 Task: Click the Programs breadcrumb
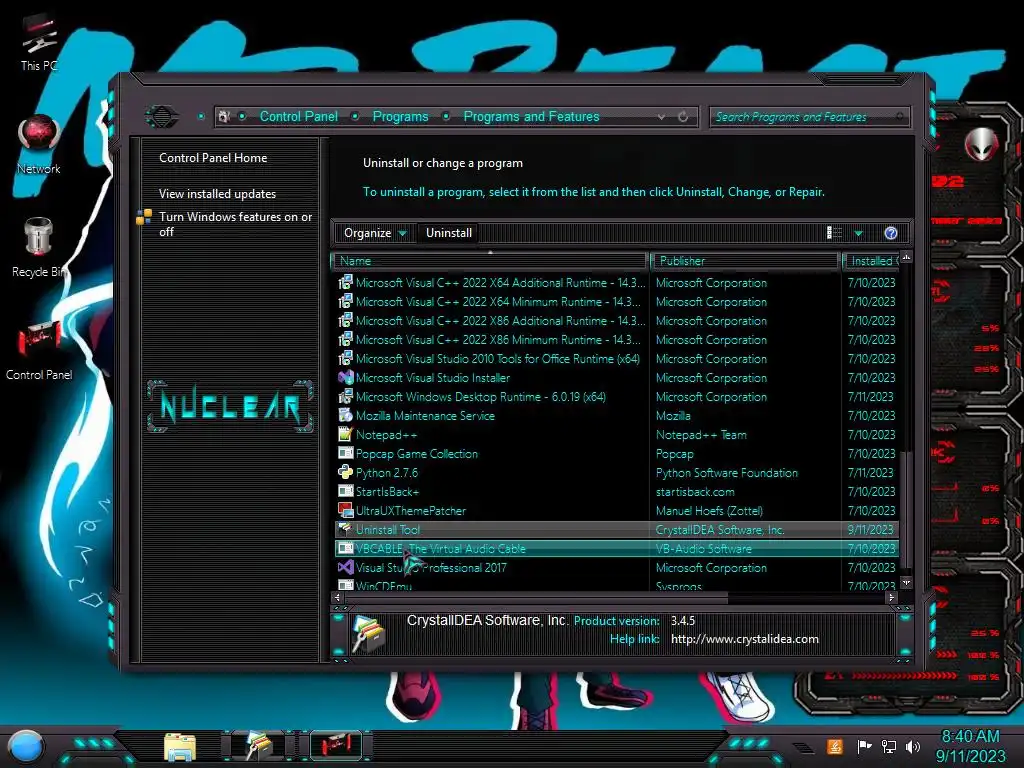400,116
